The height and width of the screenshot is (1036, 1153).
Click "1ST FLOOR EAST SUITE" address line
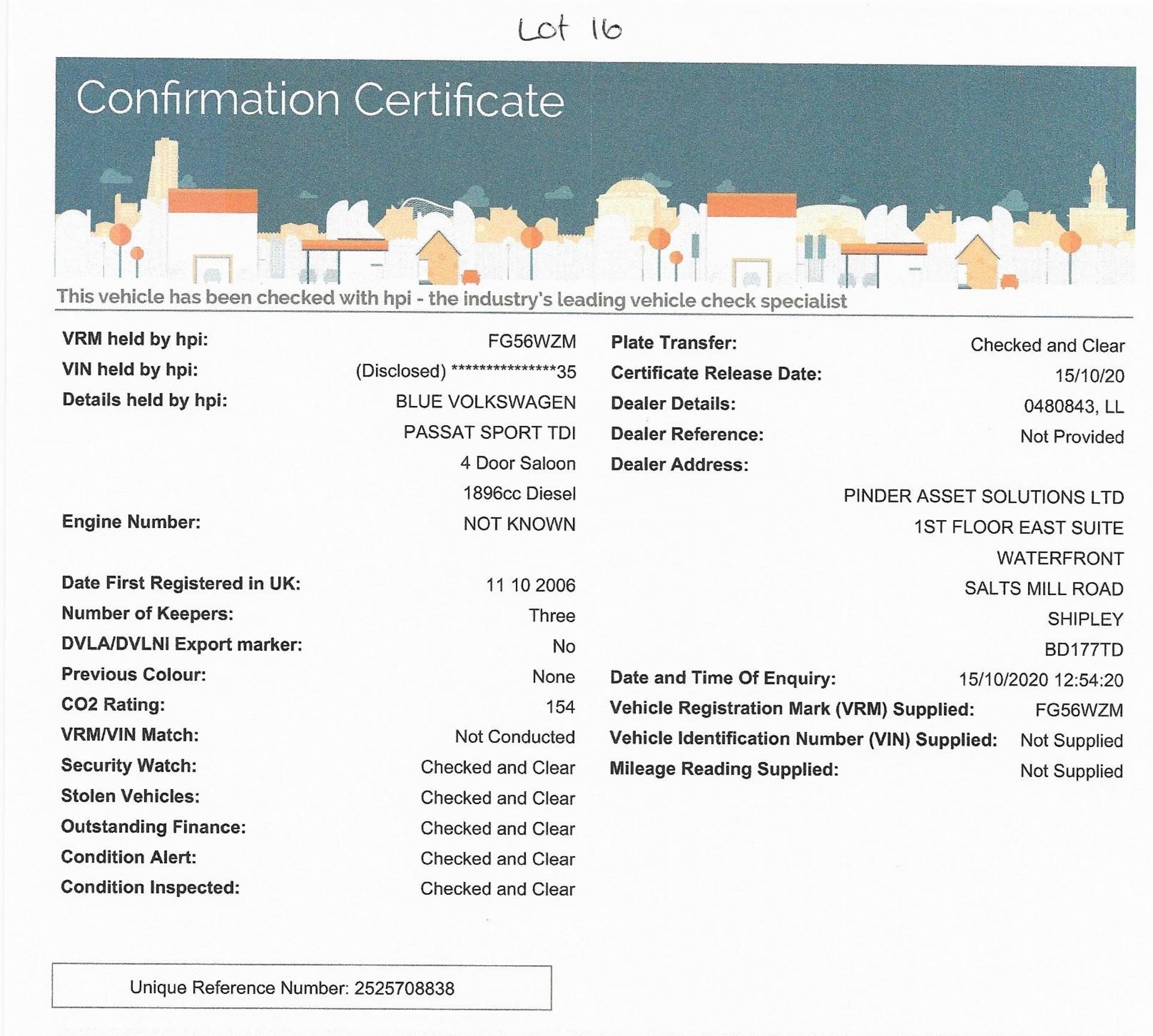1018,528
